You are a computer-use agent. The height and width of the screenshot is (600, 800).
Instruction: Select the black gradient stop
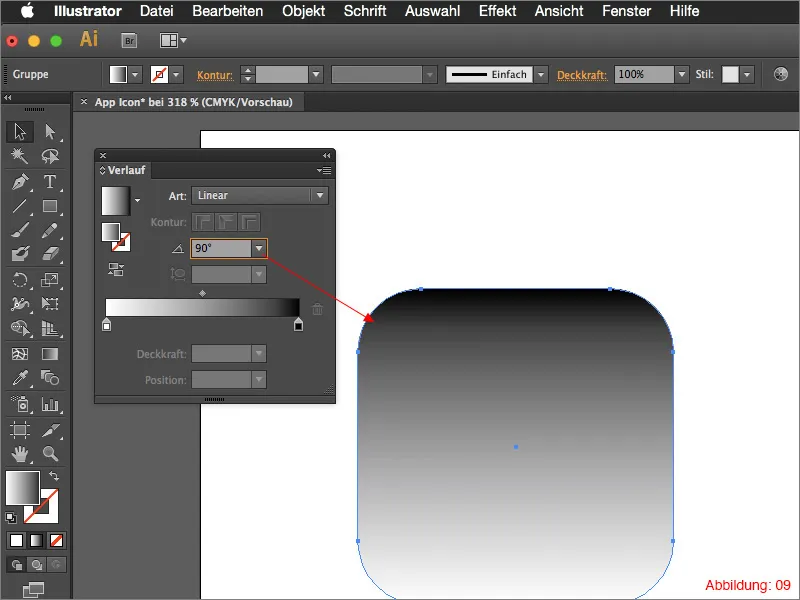pos(298,324)
